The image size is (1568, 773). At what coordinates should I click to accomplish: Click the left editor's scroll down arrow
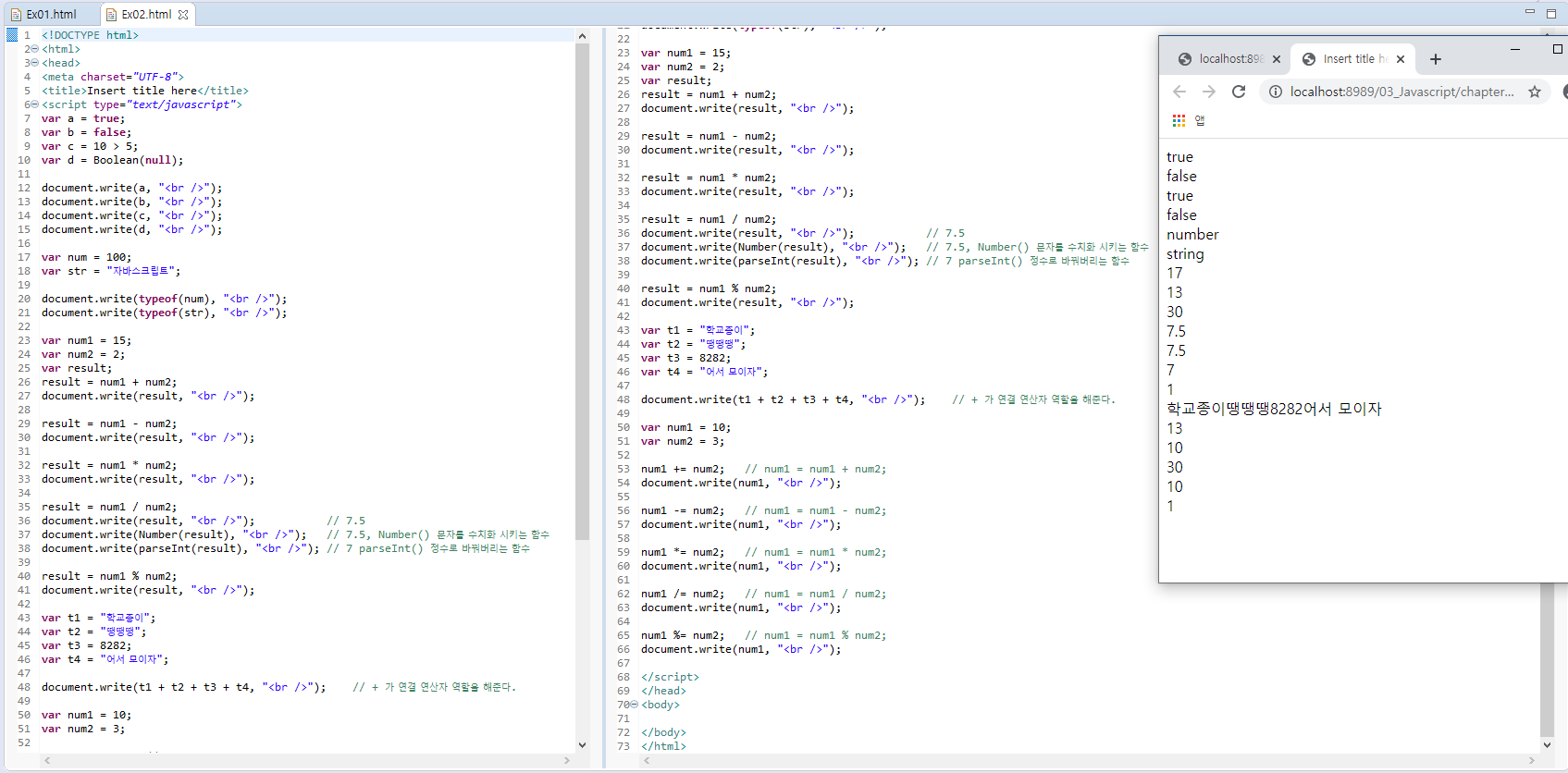582,744
